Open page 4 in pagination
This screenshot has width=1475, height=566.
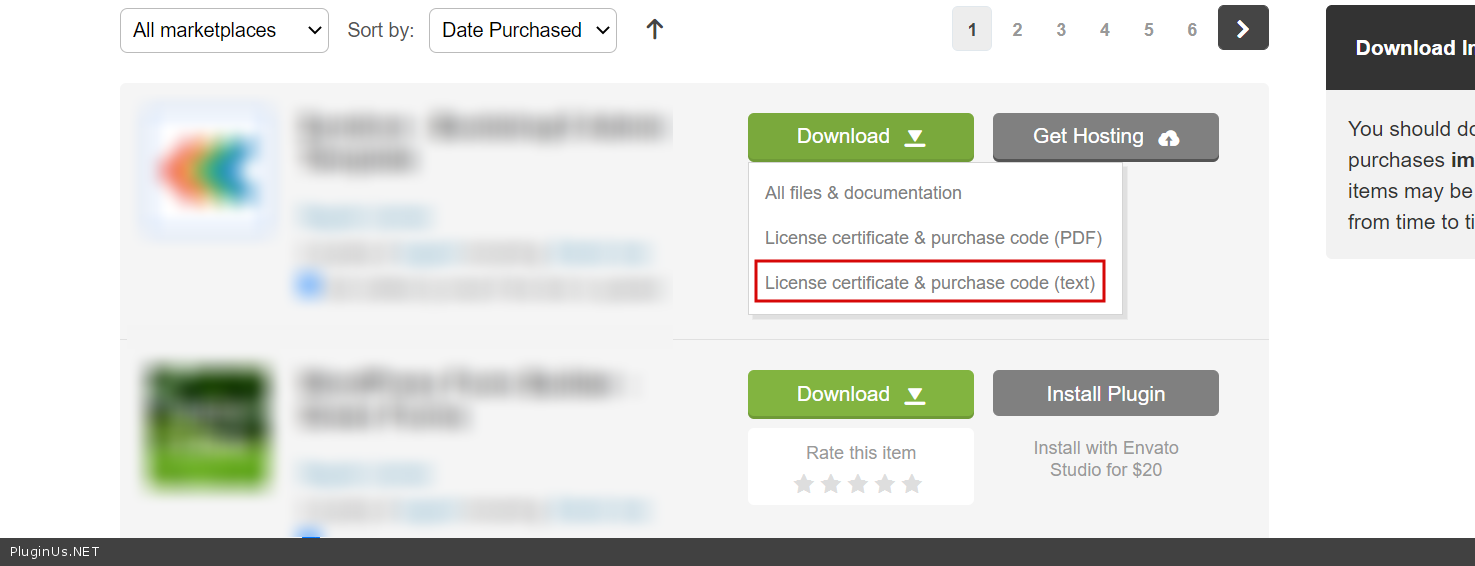1105,30
